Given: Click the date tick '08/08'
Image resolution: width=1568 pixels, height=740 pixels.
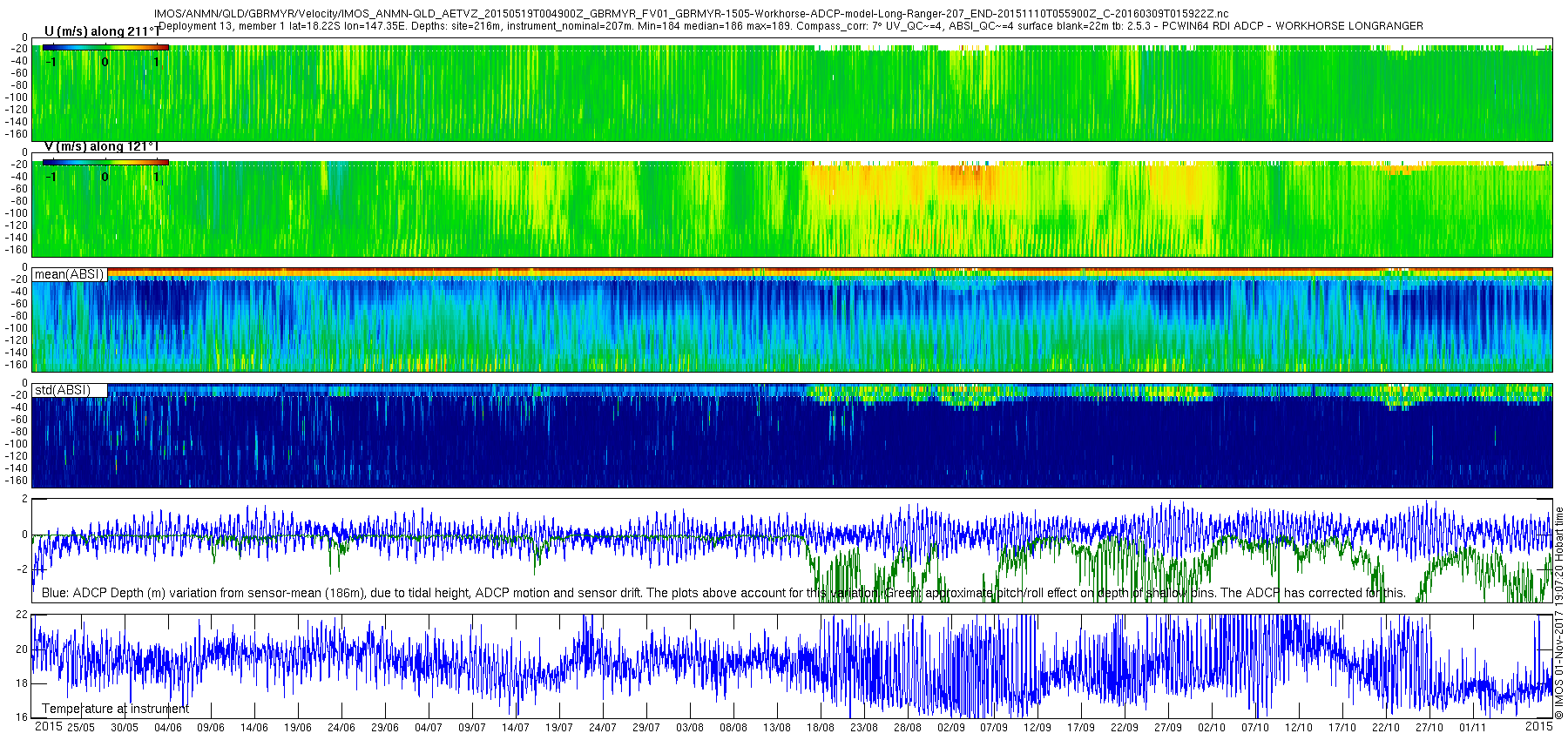Looking at the screenshot, I should click(733, 728).
